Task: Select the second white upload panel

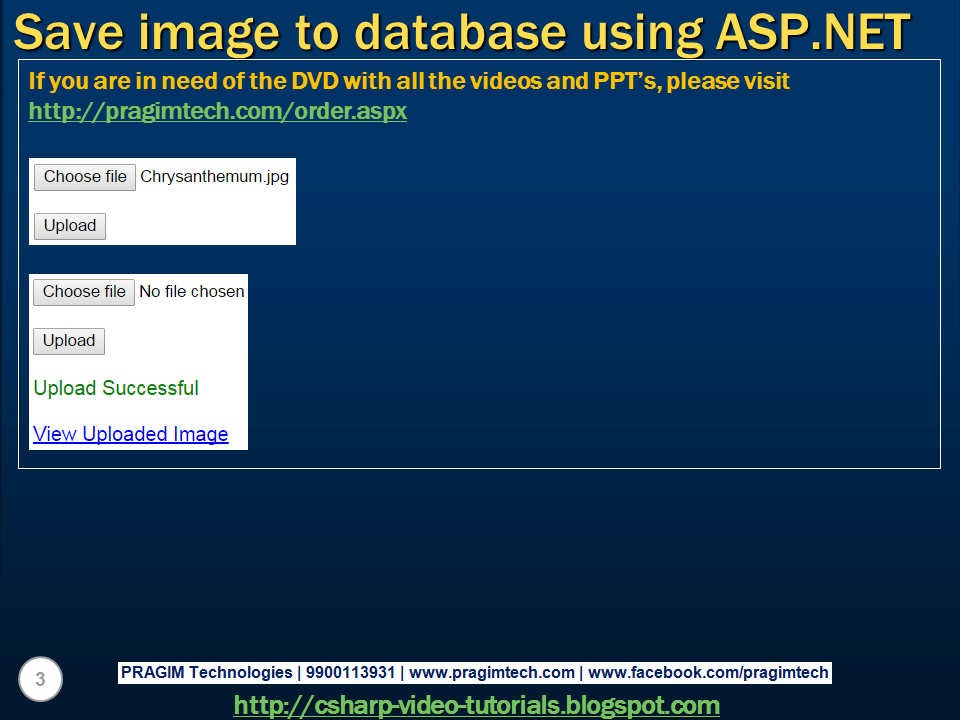Action: 139,361
